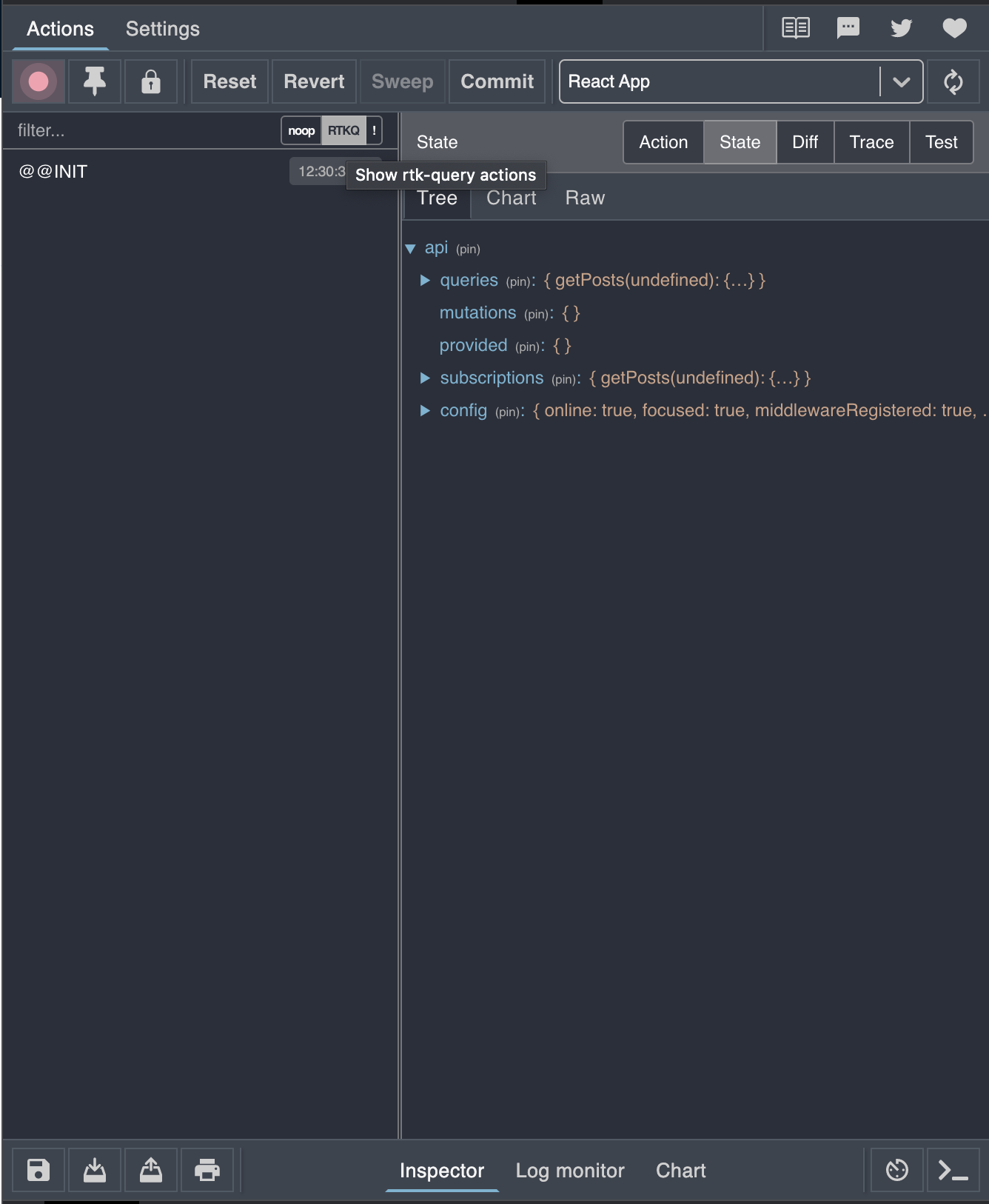Screen dimensions: 989x1204
Task: Pause recording with the red record button
Action: 38,81
